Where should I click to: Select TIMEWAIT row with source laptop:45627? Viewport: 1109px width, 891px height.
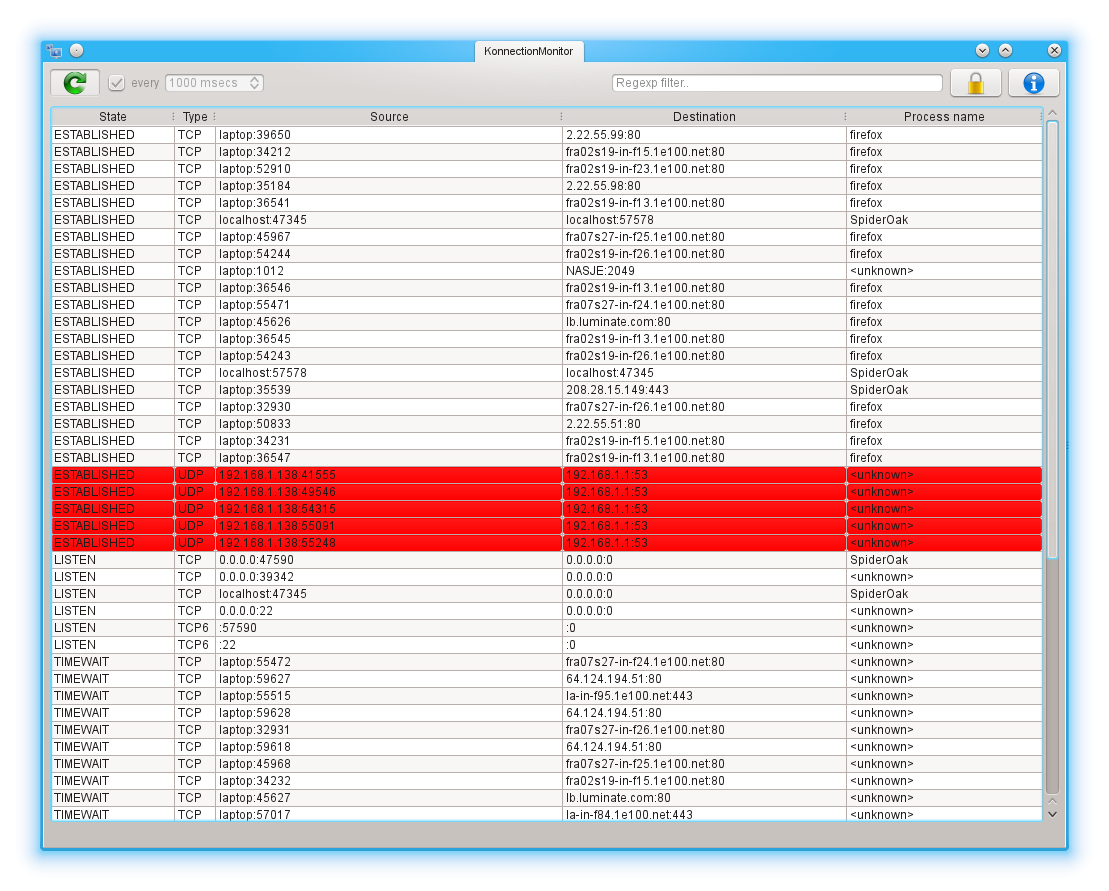point(547,798)
